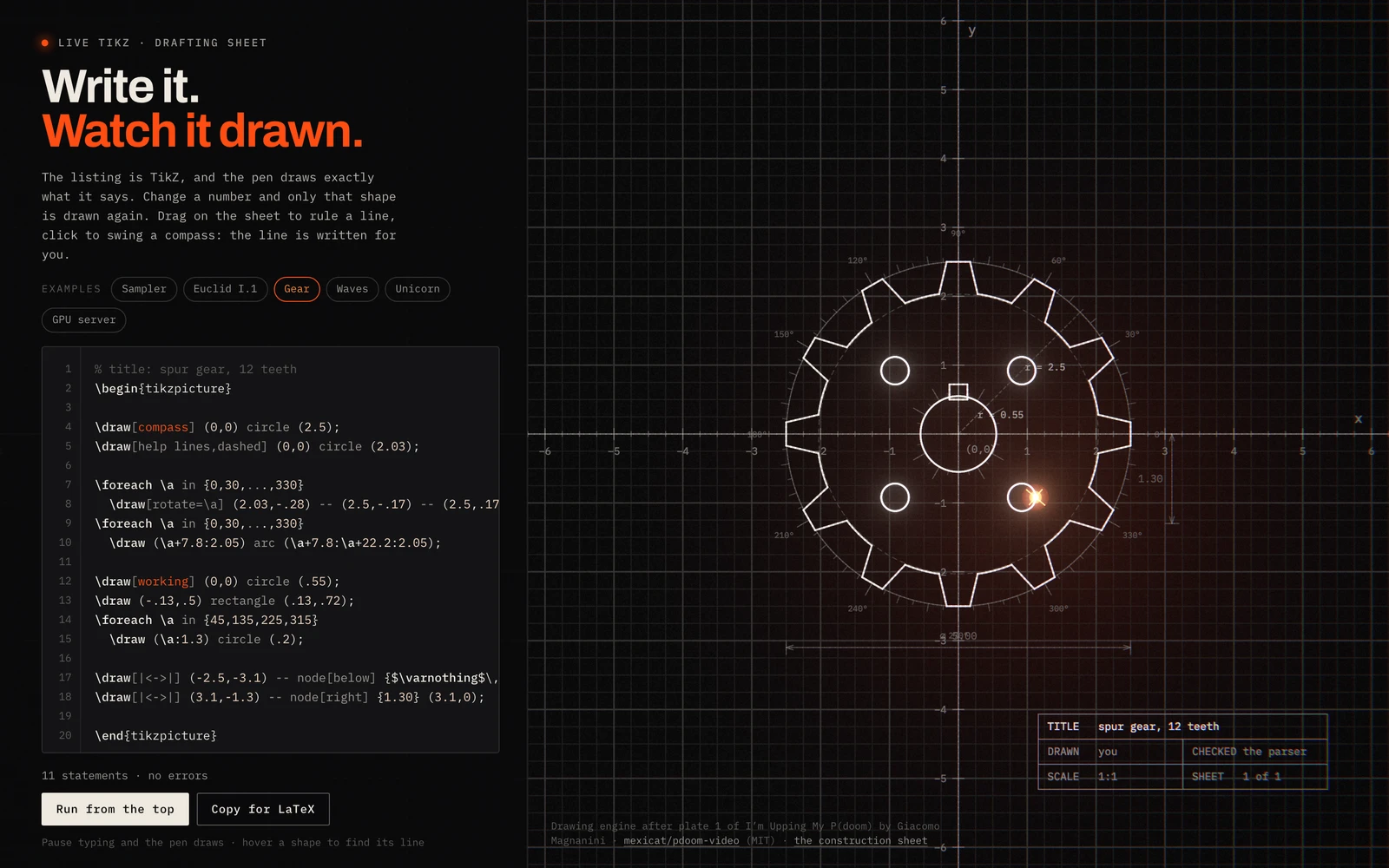Click the r = 2.5 radius label

tap(1044, 367)
